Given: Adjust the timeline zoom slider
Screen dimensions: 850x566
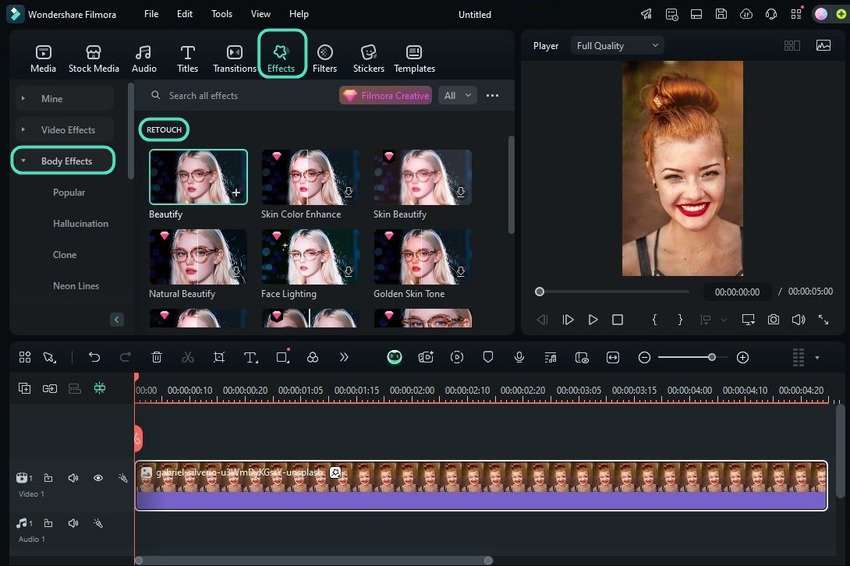Looking at the screenshot, I should [711, 357].
